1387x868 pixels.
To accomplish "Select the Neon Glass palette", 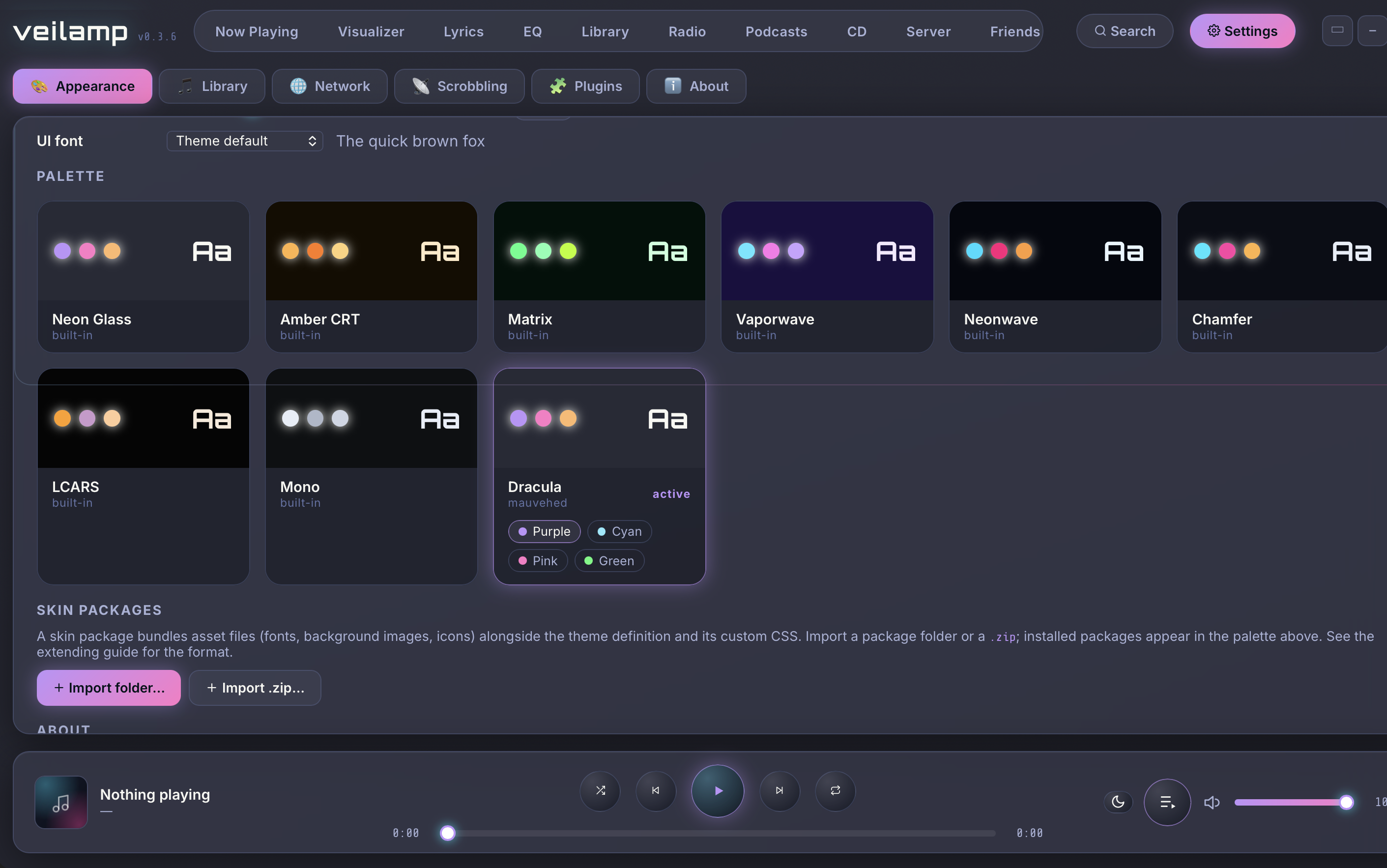I will tap(143, 277).
